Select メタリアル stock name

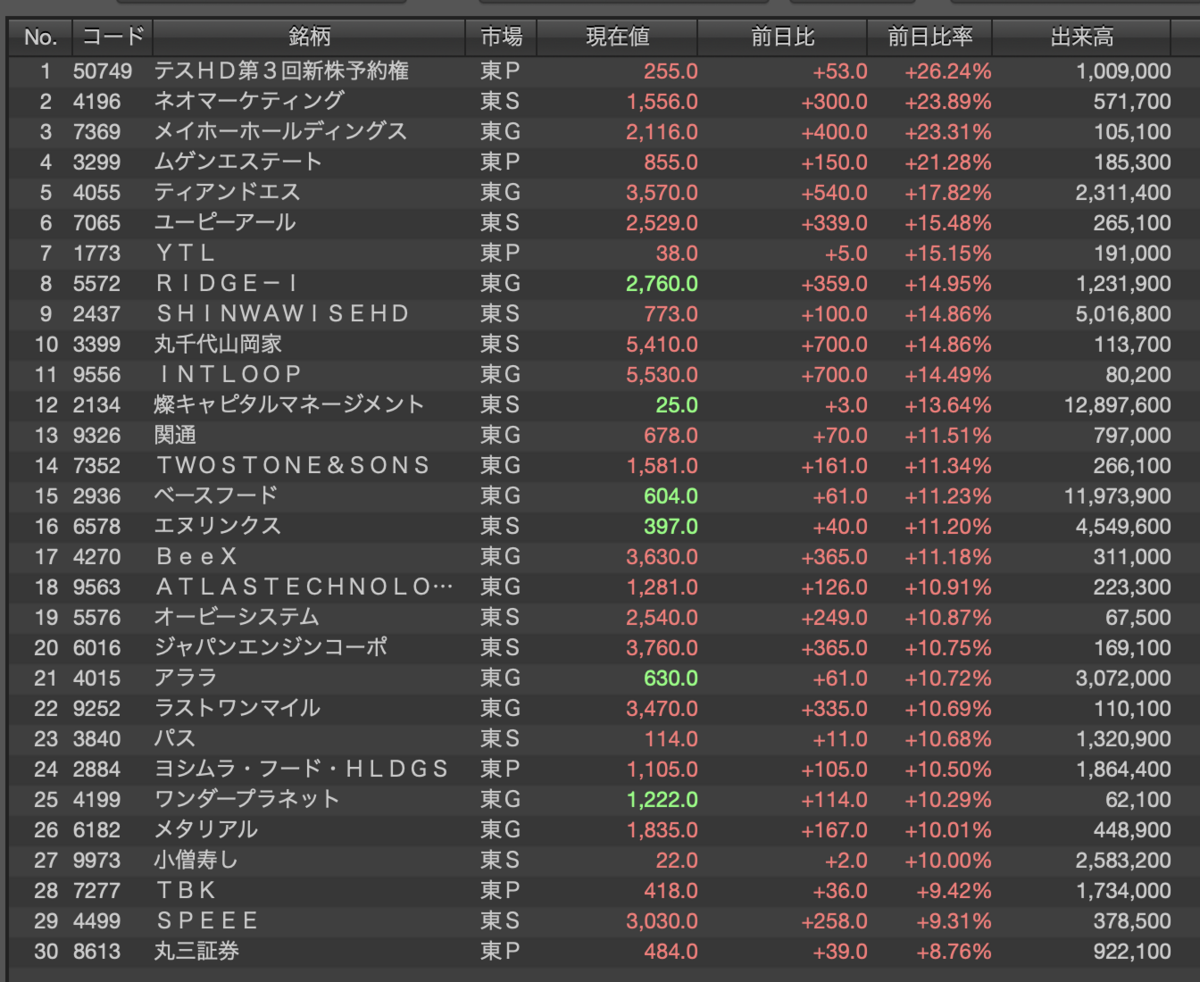click(206, 830)
